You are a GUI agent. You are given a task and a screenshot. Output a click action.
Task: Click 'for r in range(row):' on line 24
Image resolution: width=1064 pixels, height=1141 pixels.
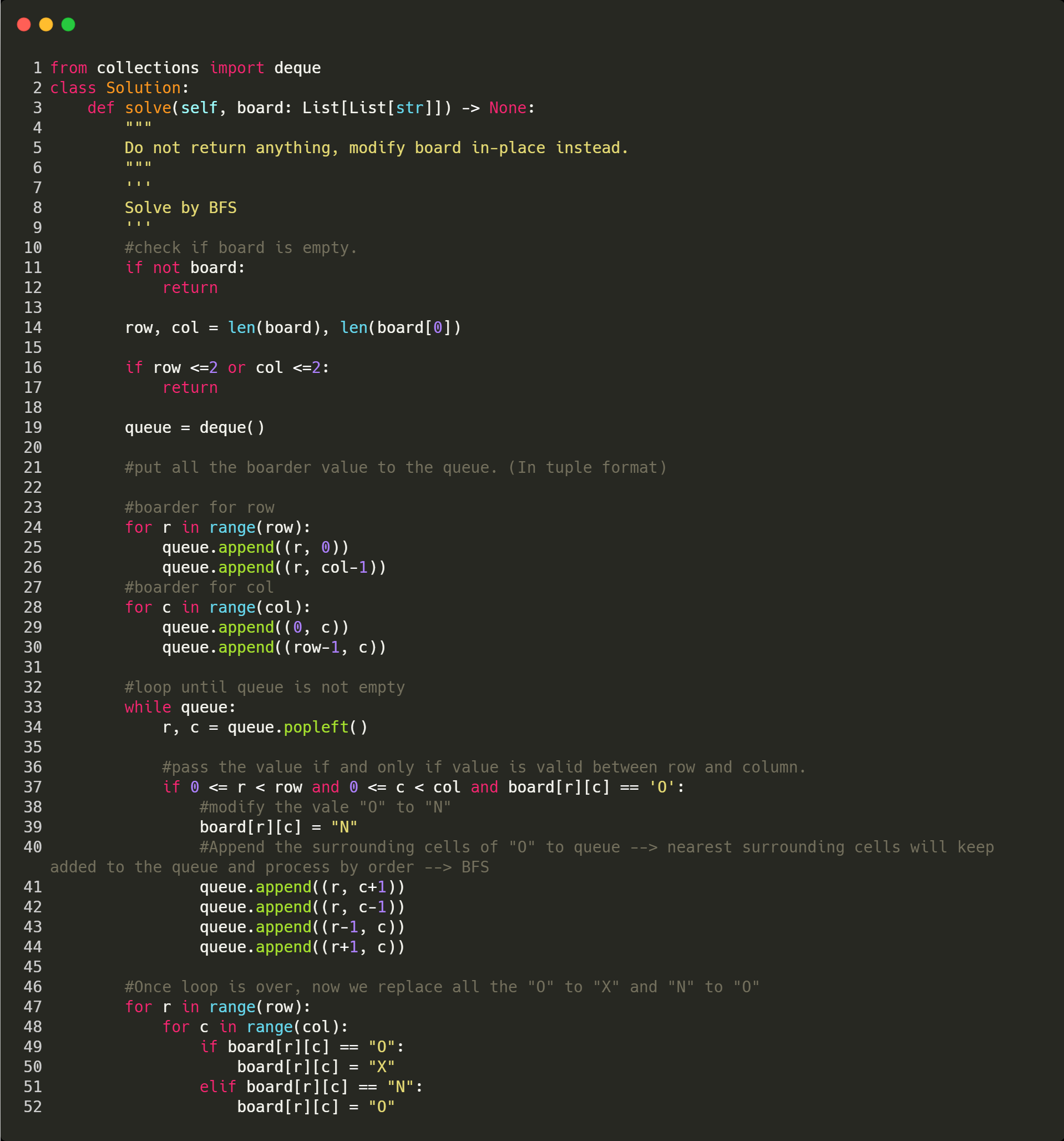click(x=218, y=527)
